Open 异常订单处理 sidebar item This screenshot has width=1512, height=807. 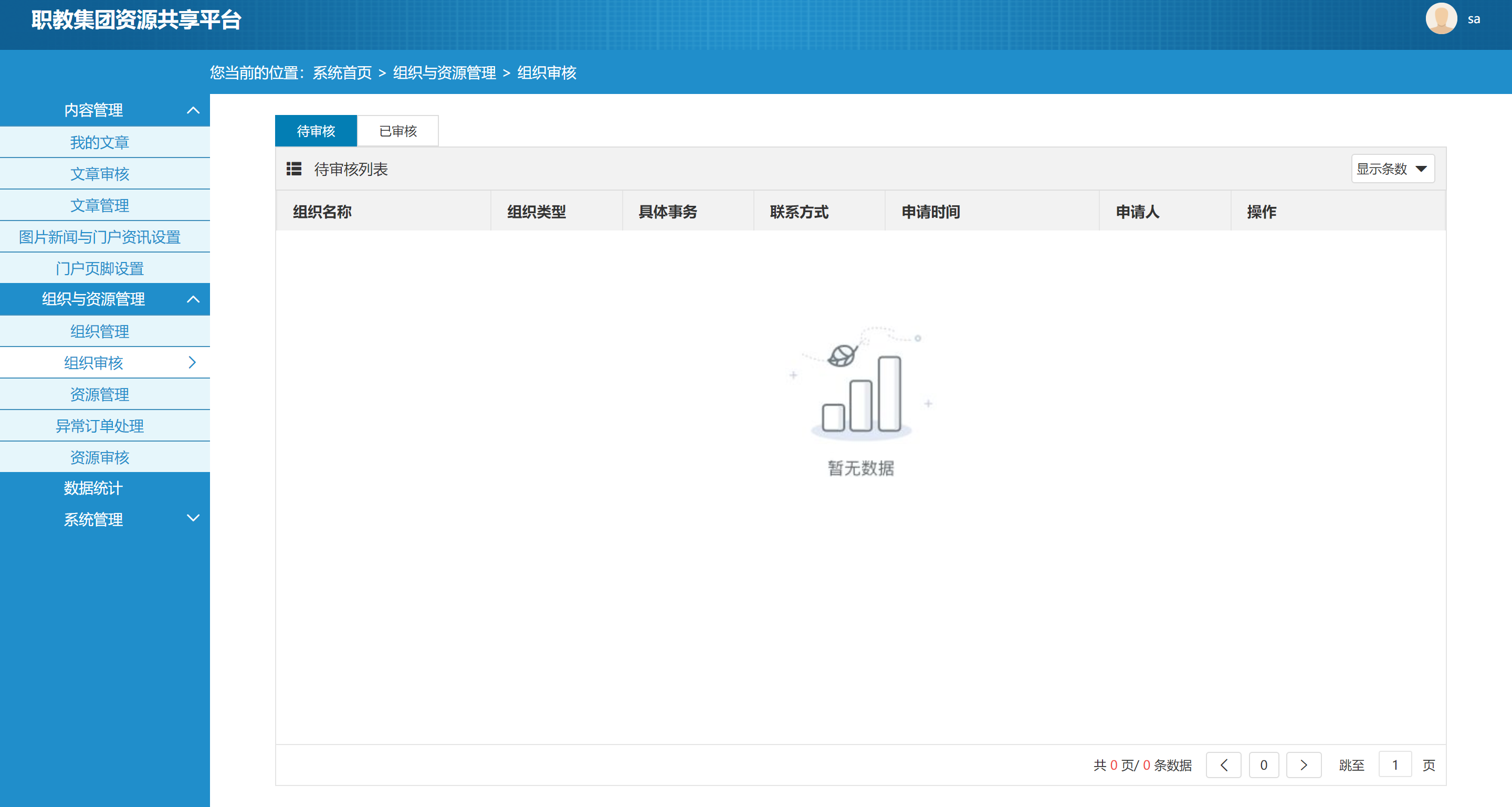[x=100, y=426]
